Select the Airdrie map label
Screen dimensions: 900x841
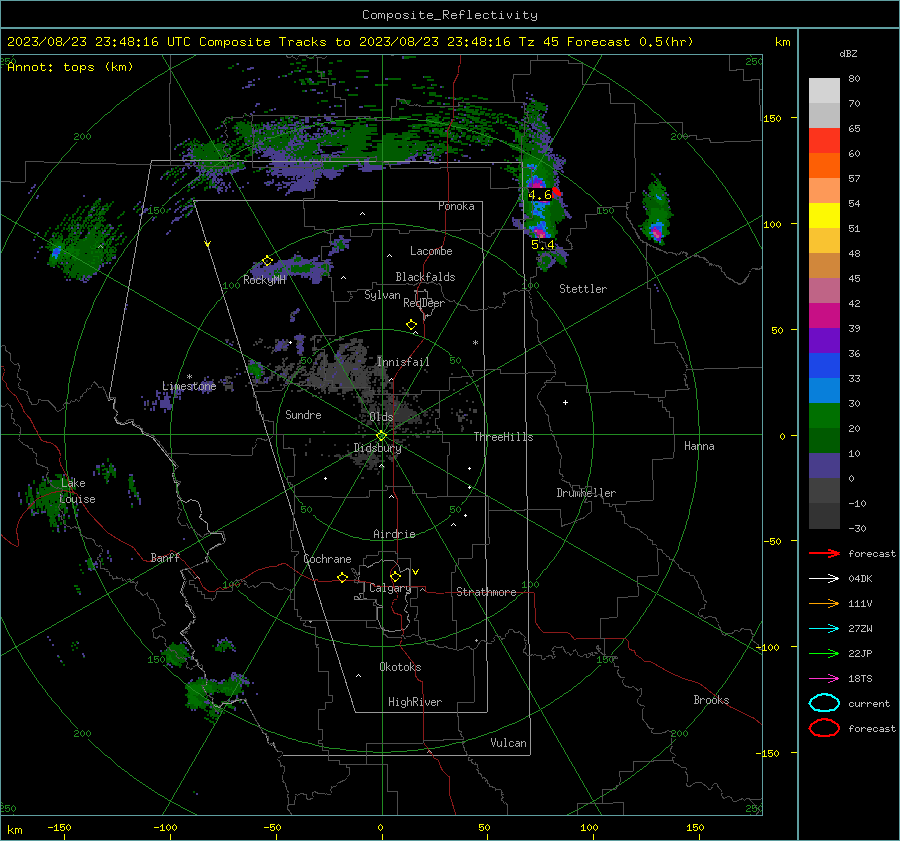394,534
